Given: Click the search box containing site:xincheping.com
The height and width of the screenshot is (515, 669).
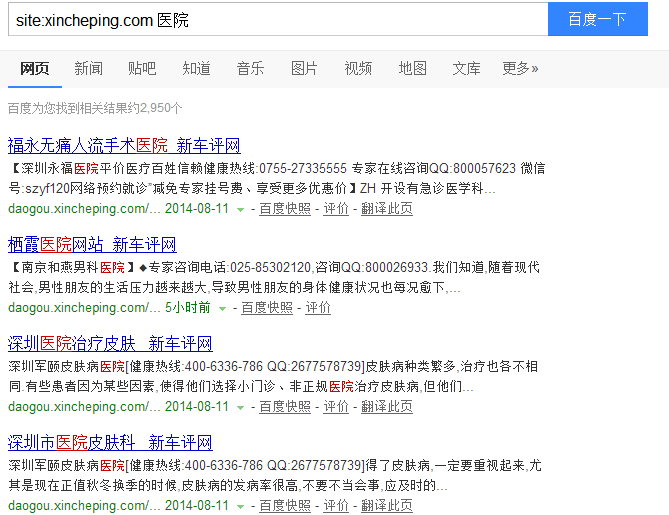Looking at the screenshot, I should point(278,20).
